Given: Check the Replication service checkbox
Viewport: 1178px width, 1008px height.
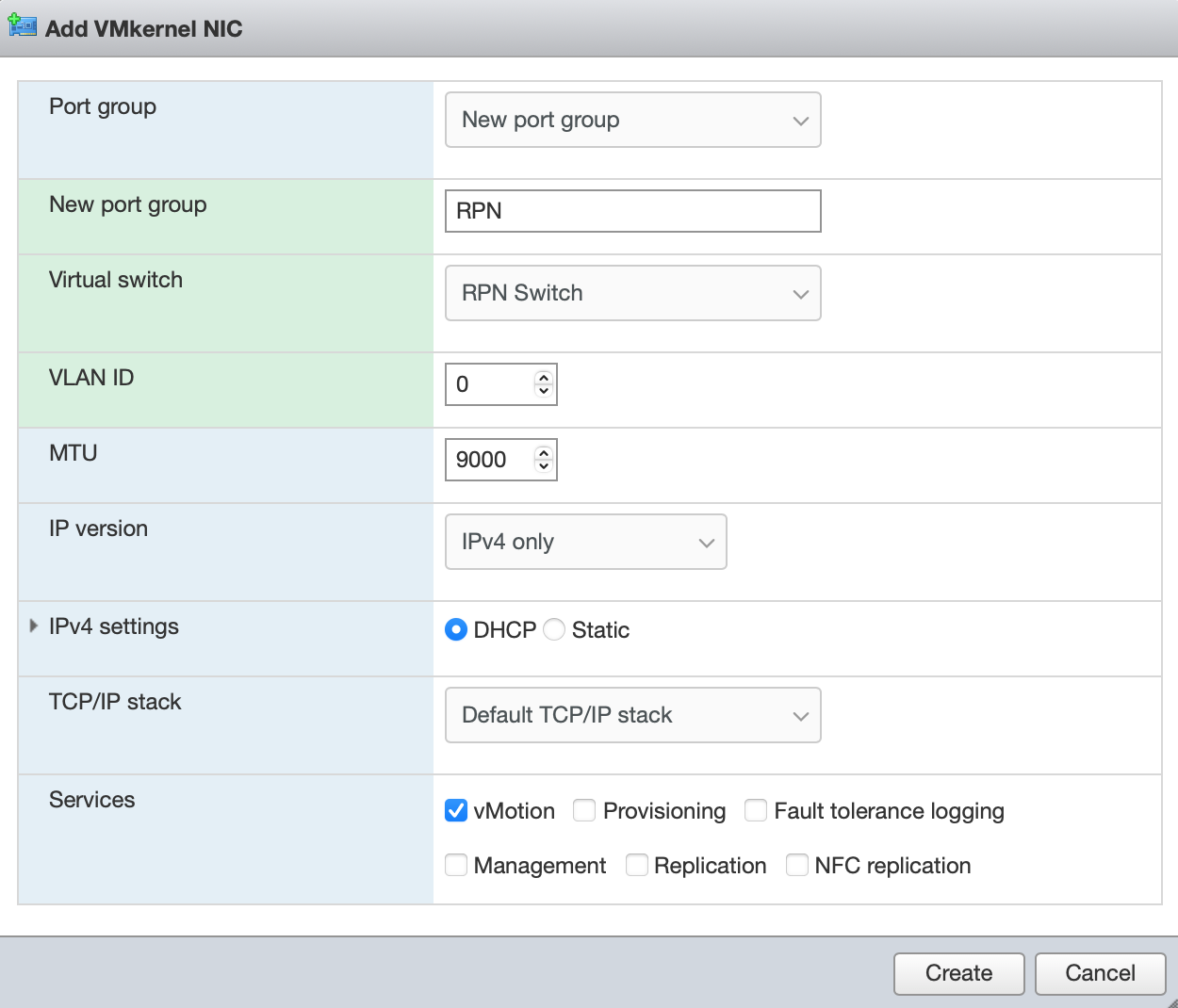Looking at the screenshot, I should 637,865.
